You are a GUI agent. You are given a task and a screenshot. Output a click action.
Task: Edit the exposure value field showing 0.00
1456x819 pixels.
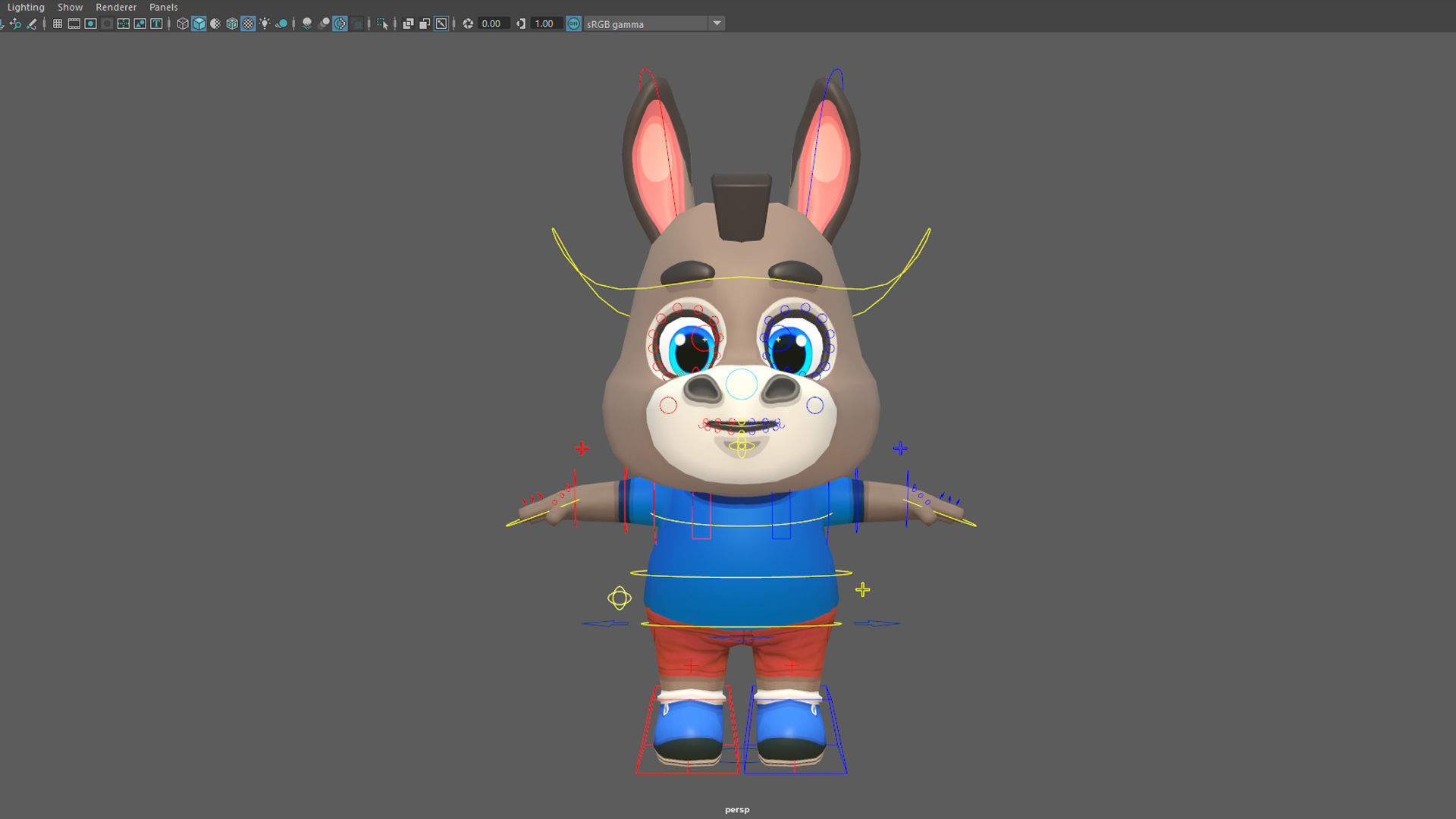[491, 23]
